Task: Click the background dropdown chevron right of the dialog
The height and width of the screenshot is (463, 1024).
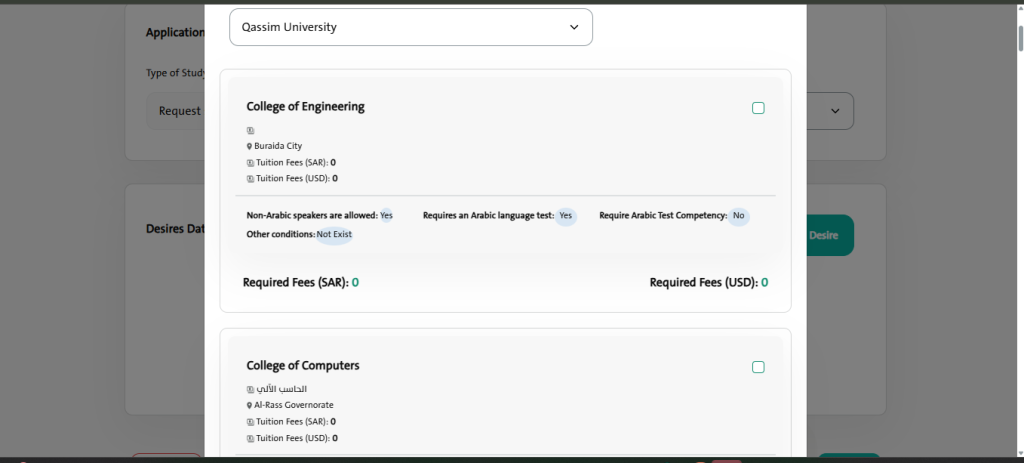Action: tap(835, 111)
